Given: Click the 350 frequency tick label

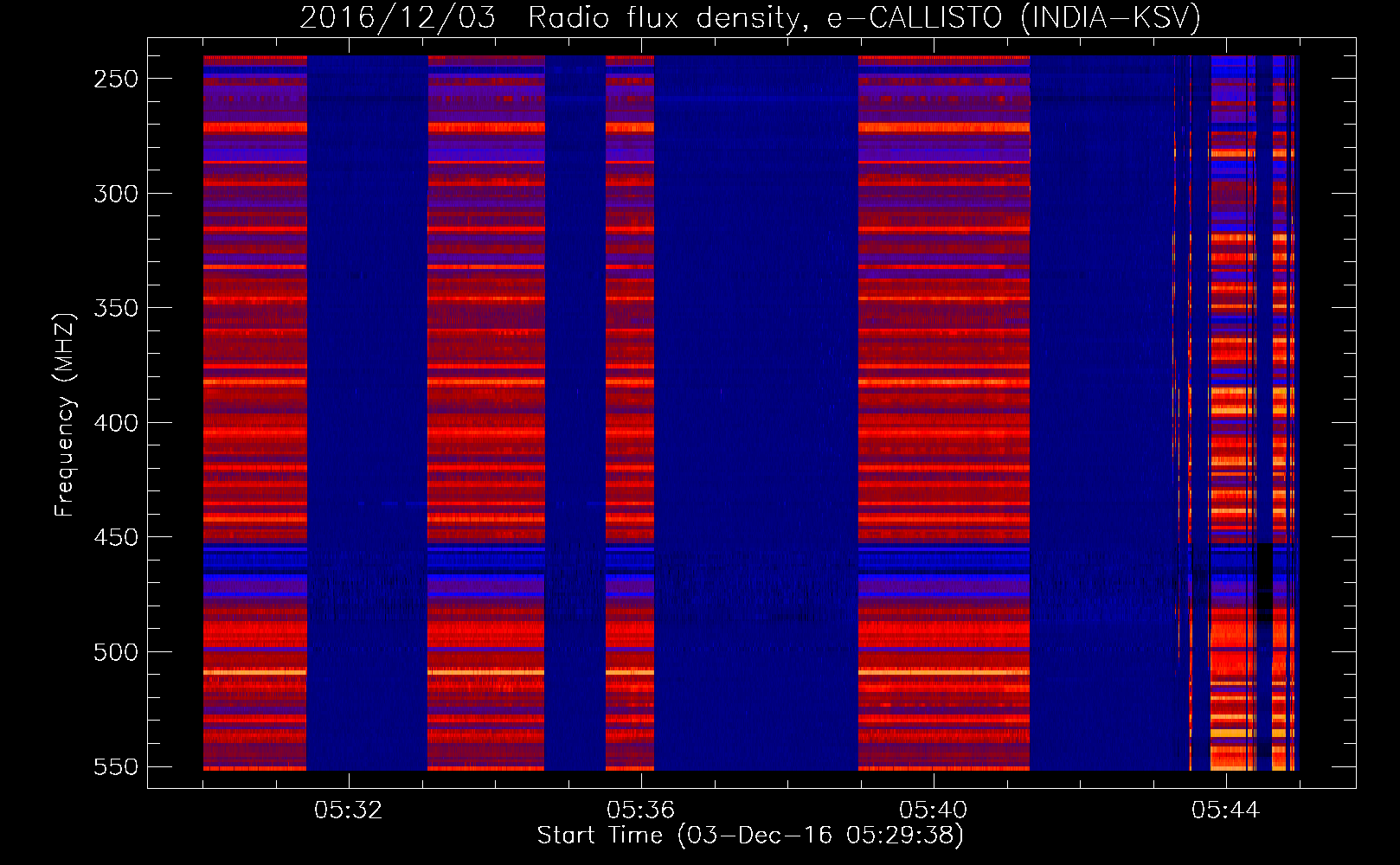Looking at the screenshot, I should coord(116,309).
